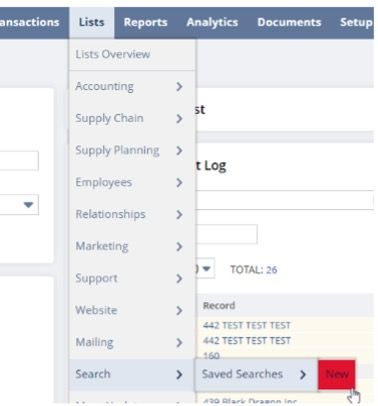Click the Relationships chevron arrow
Viewport: 378px width, 406px height.
click(179, 215)
